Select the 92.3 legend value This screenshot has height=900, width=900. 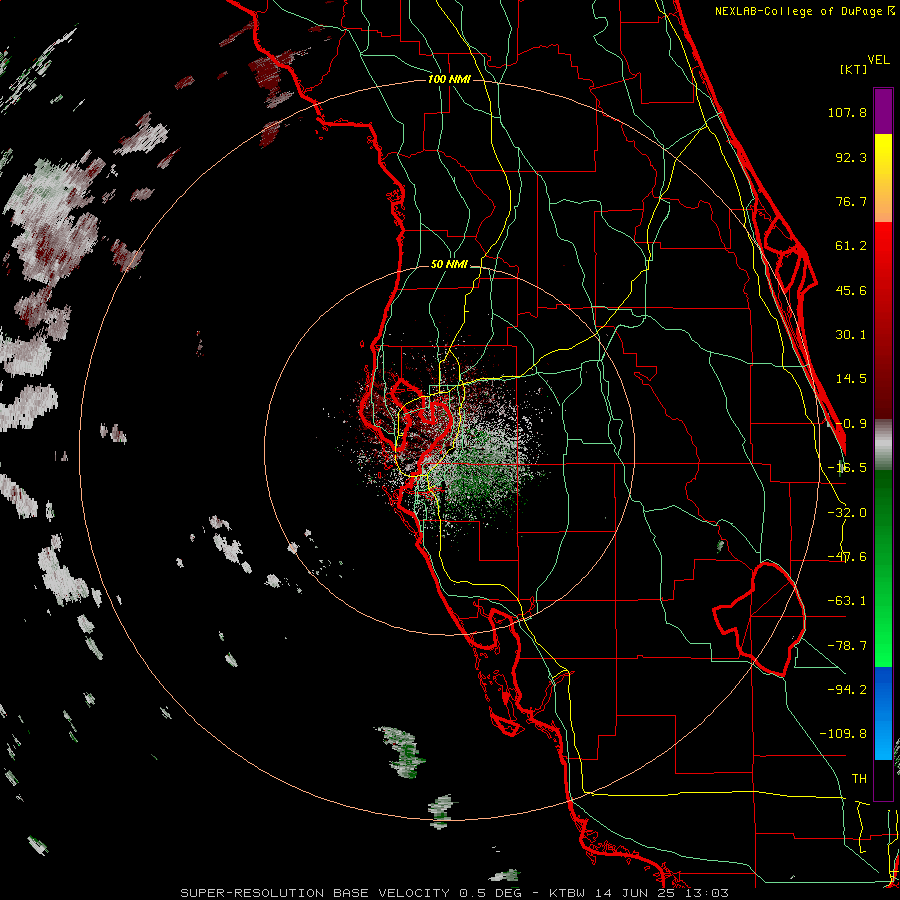tap(851, 157)
